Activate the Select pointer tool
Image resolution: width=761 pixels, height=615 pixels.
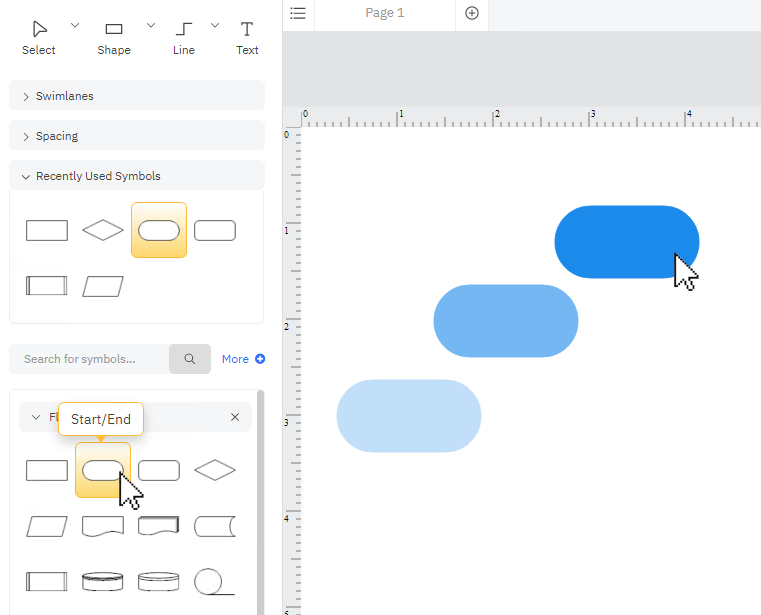(x=39, y=37)
